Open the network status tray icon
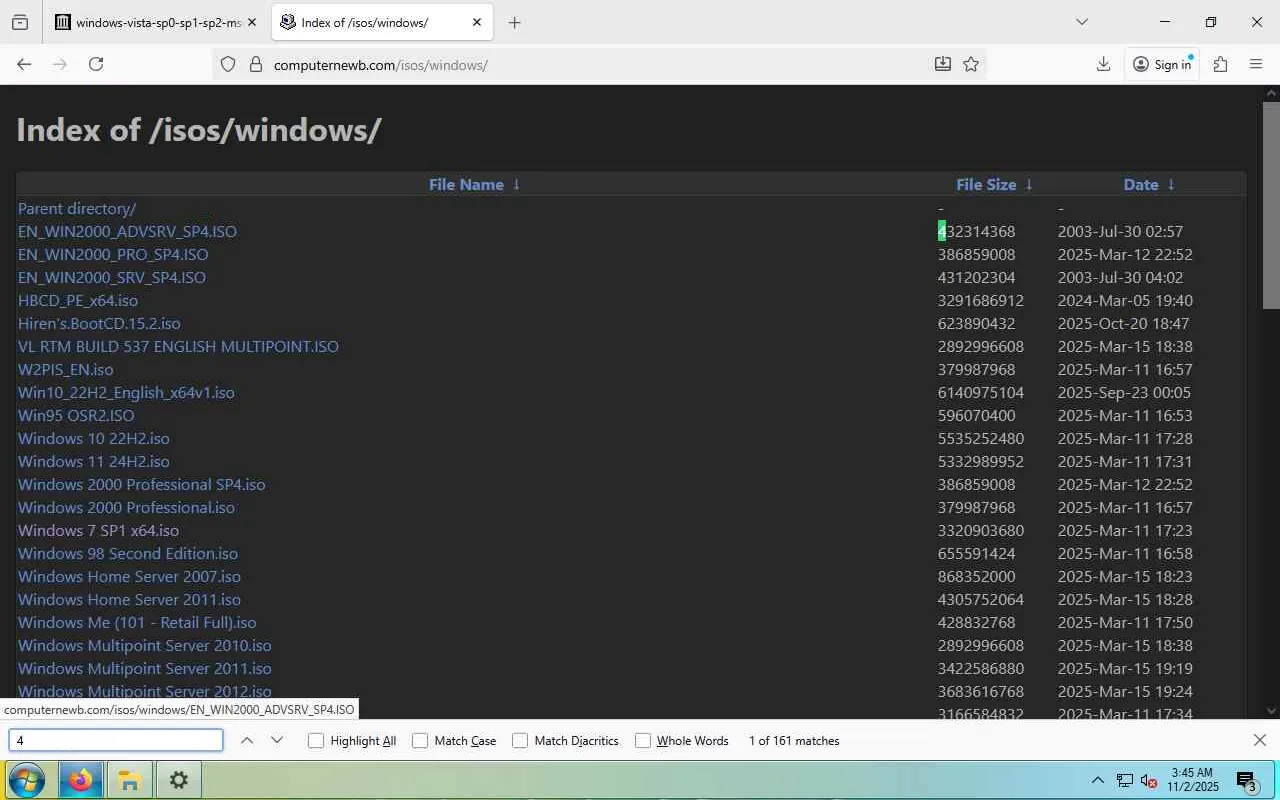The height and width of the screenshot is (800, 1280). click(1125, 780)
